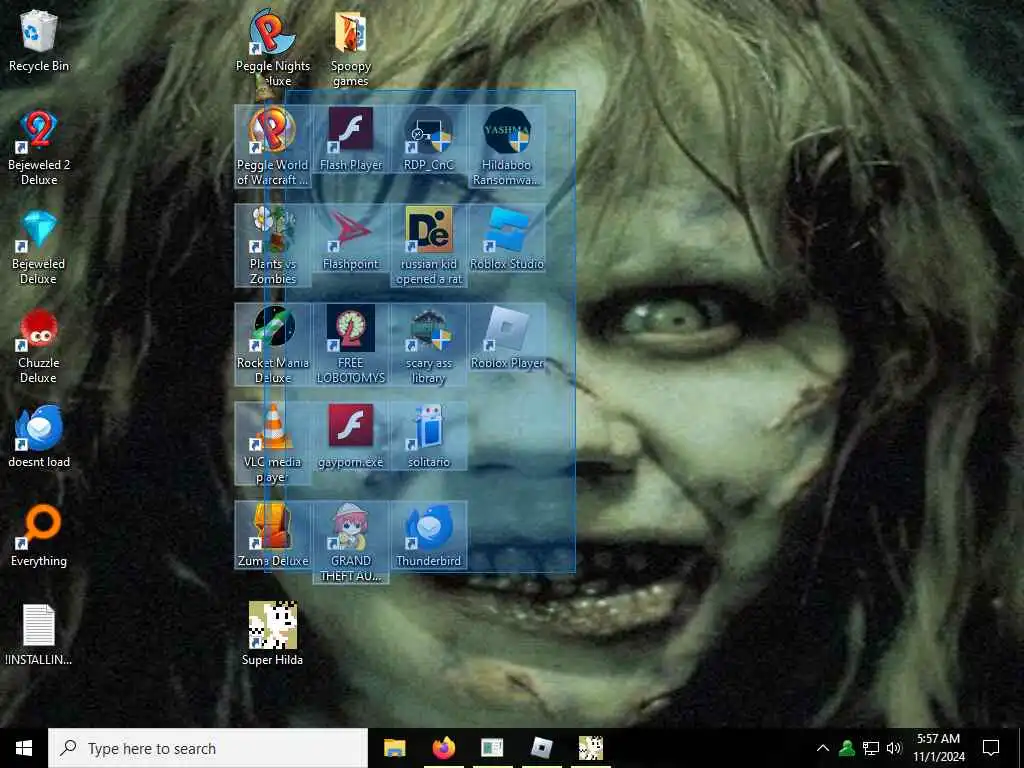This screenshot has height=768, width=1024.
Task: Launch Firefox from the taskbar
Action: point(443,748)
